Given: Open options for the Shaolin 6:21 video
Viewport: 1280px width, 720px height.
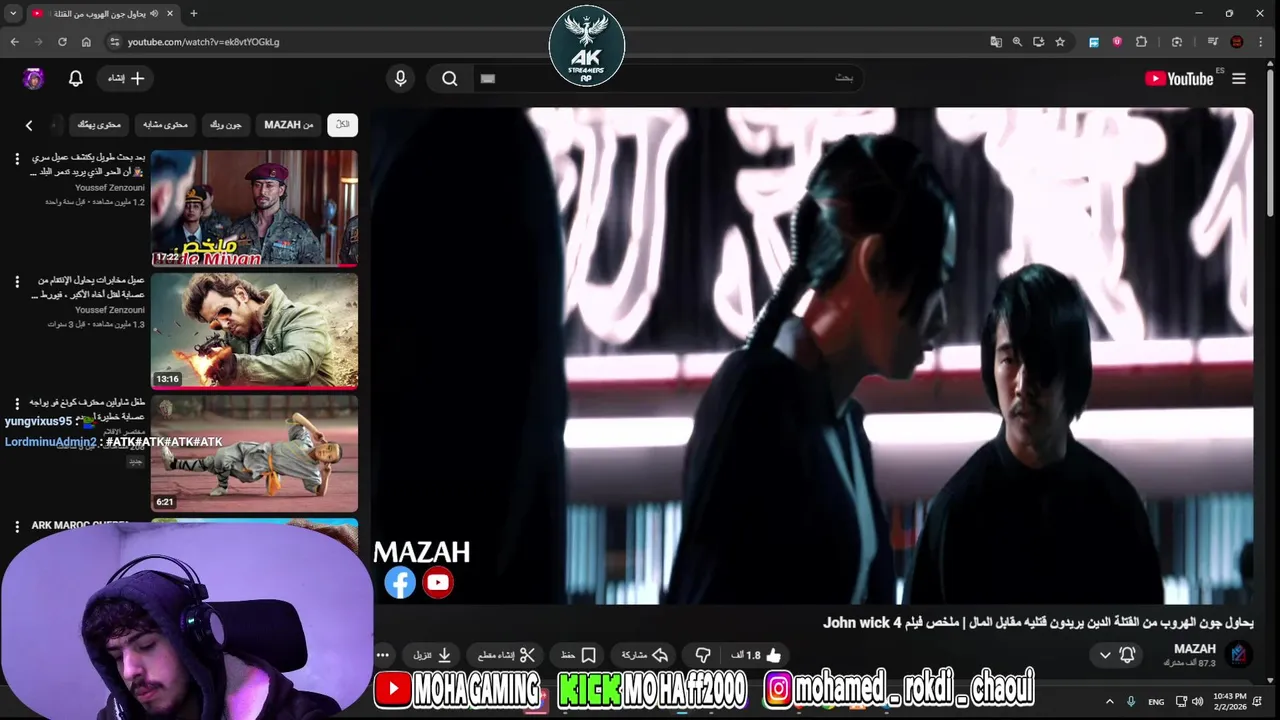Looking at the screenshot, I should [16, 404].
